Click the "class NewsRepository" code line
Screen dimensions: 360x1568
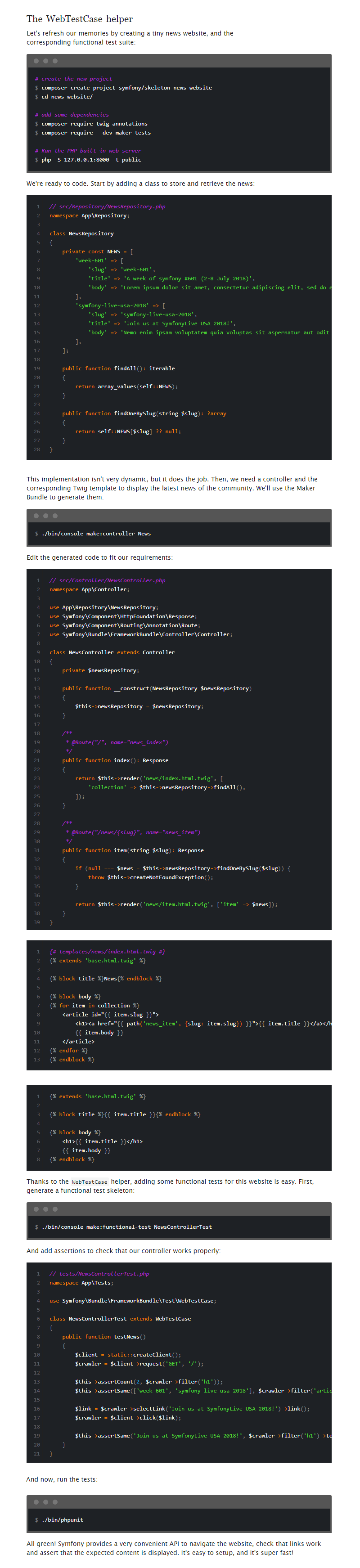81,233
